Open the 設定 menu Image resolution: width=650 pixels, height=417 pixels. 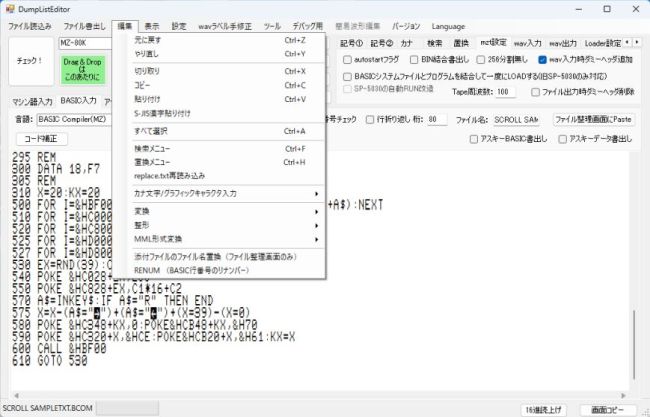[x=179, y=26]
